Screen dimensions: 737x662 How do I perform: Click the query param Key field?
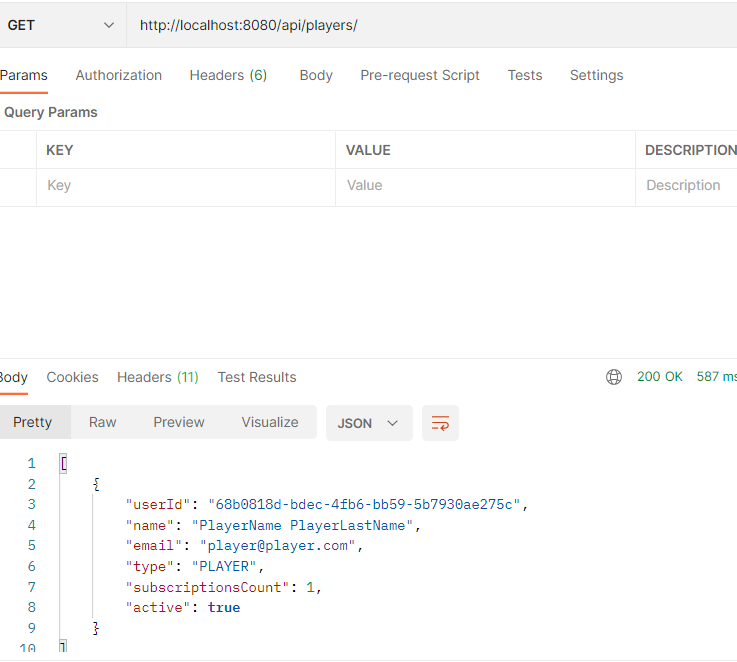[186, 185]
